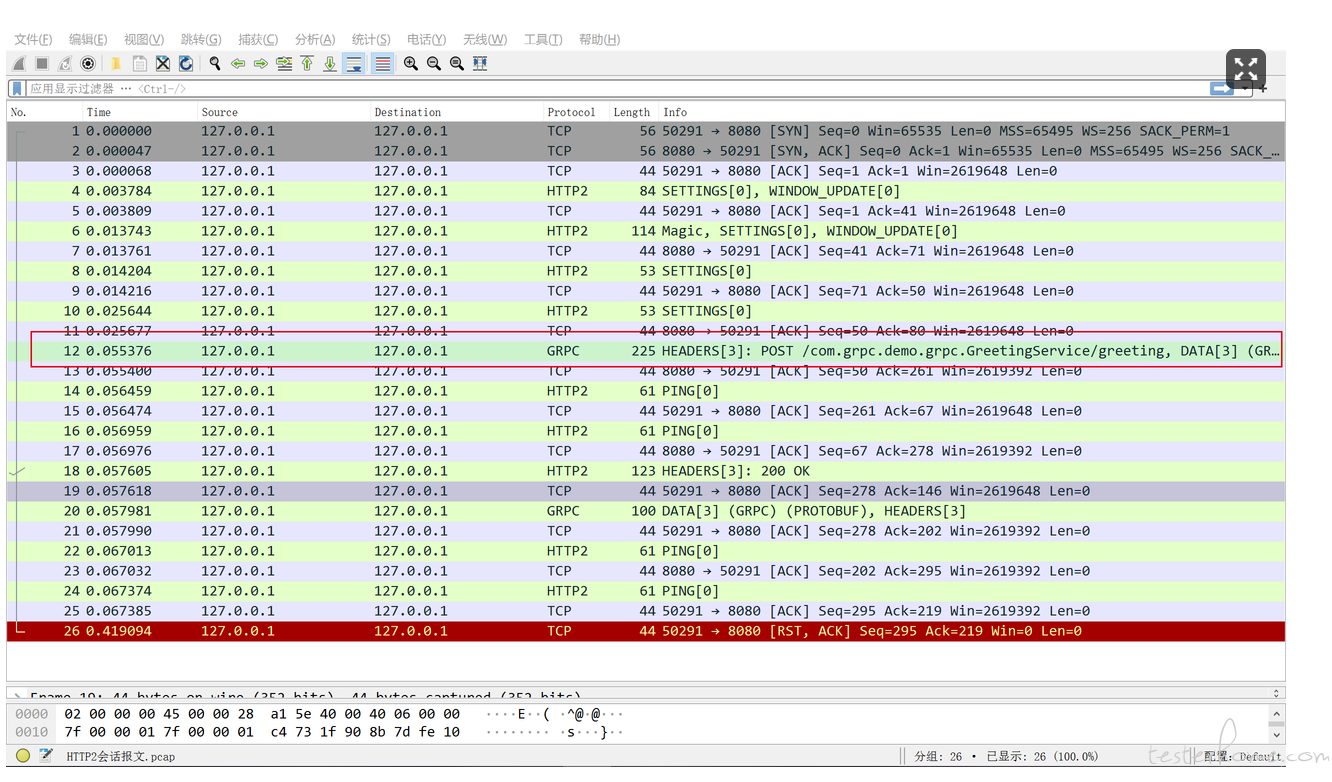Zoom in on packet list text

coord(411,64)
